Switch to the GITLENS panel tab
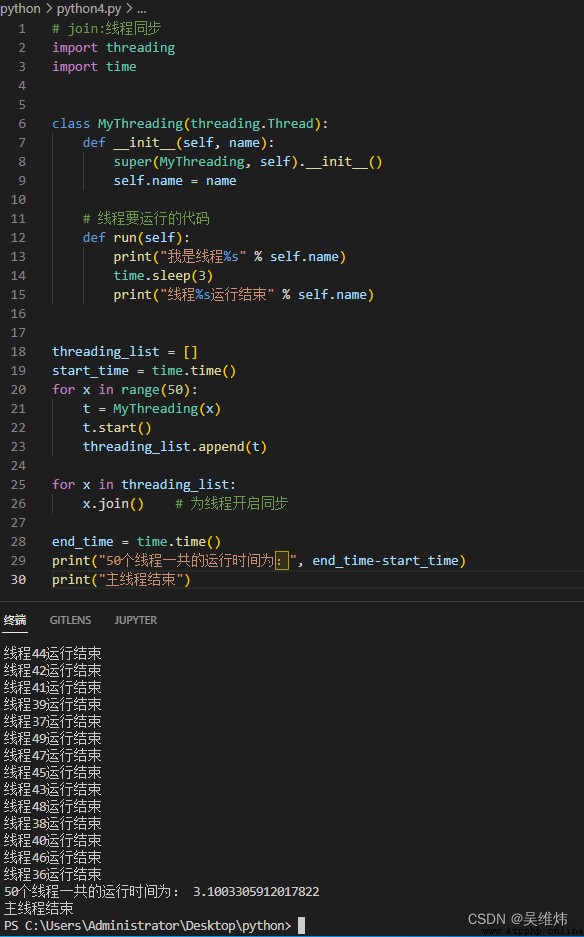The image size is (584, 937). pyautogui.click(x=71, y=620)
